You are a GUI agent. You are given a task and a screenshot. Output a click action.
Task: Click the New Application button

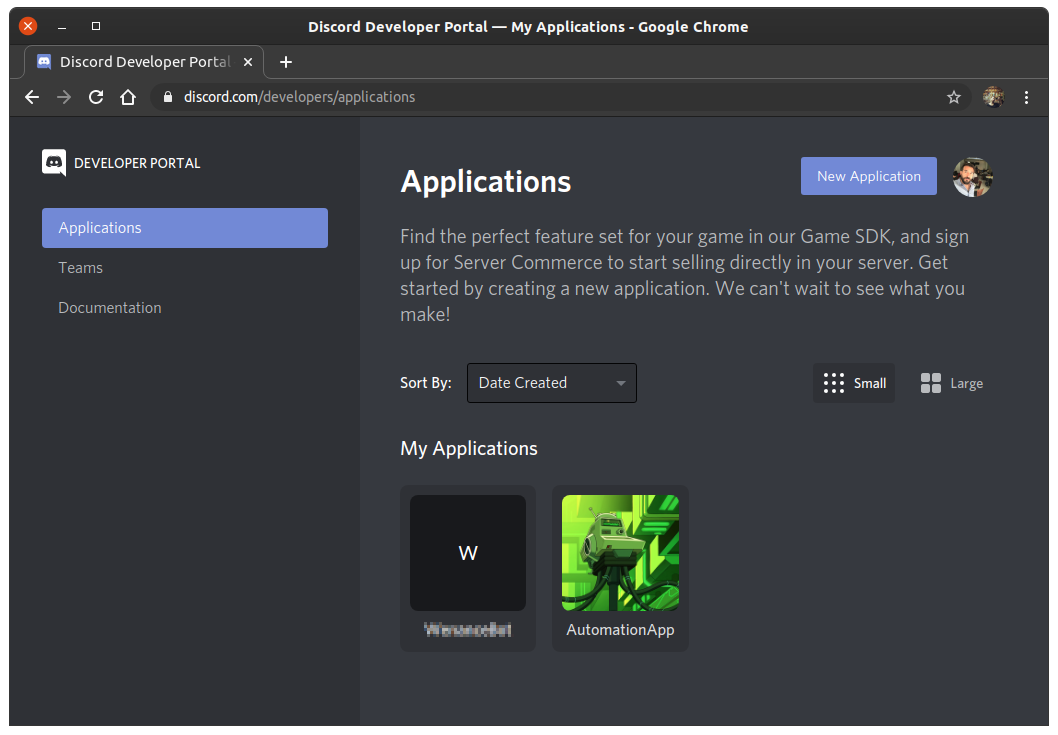[868, 176]
